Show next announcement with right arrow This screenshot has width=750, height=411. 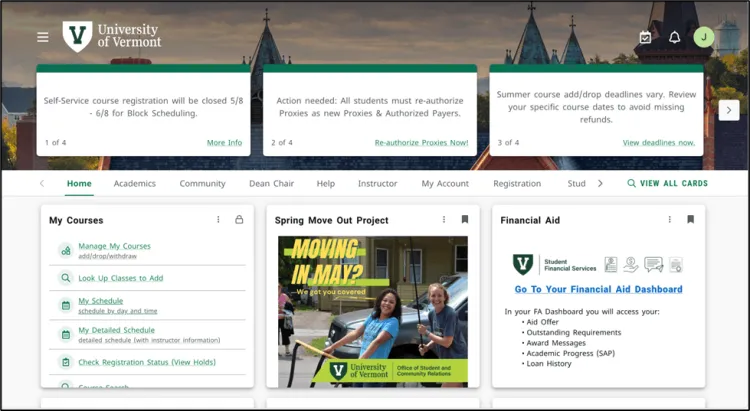[728, 110]
